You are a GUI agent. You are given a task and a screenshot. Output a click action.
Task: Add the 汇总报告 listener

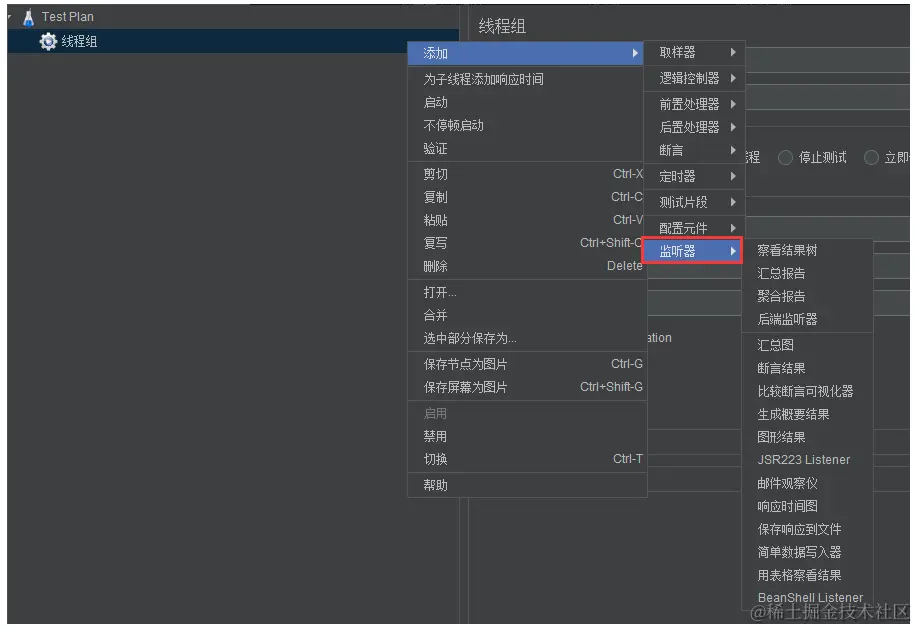click(x=808, y=273)
